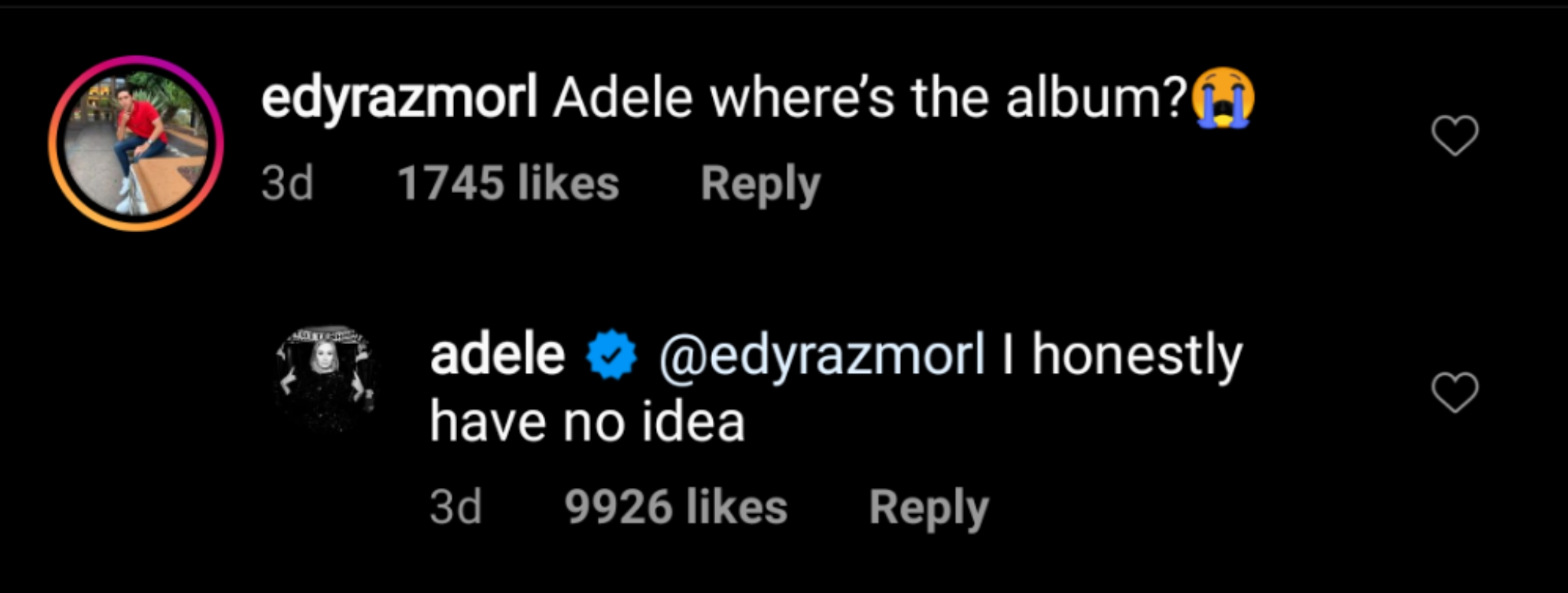Click the 3d timestamp under Adele's reply

(456, 508)
